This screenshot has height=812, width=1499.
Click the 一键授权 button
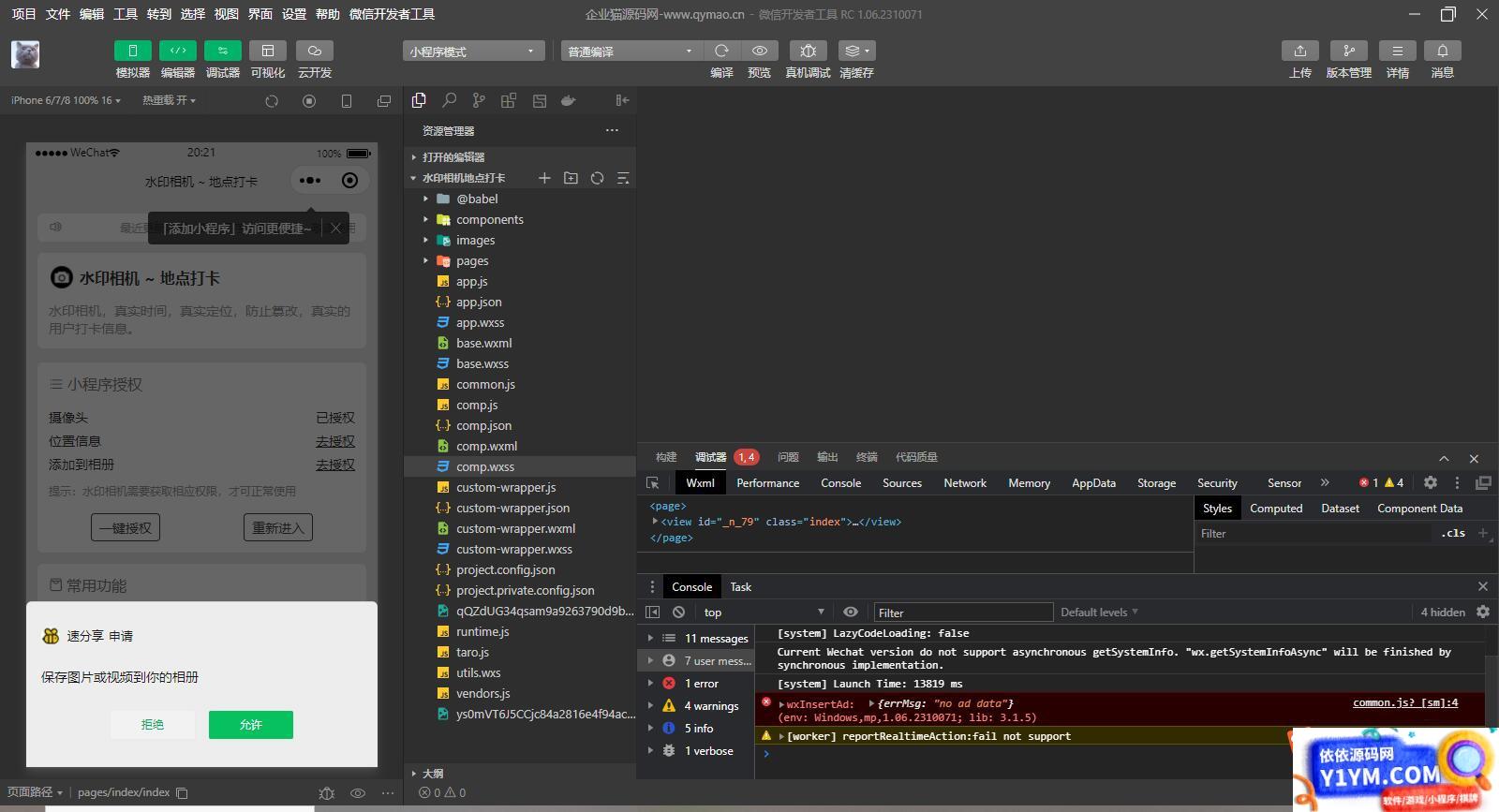[126, 528]
